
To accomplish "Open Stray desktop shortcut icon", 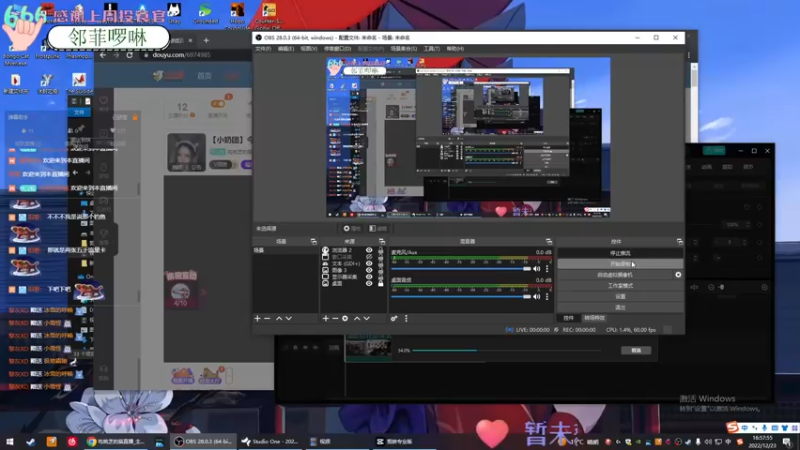I will 174,13.
